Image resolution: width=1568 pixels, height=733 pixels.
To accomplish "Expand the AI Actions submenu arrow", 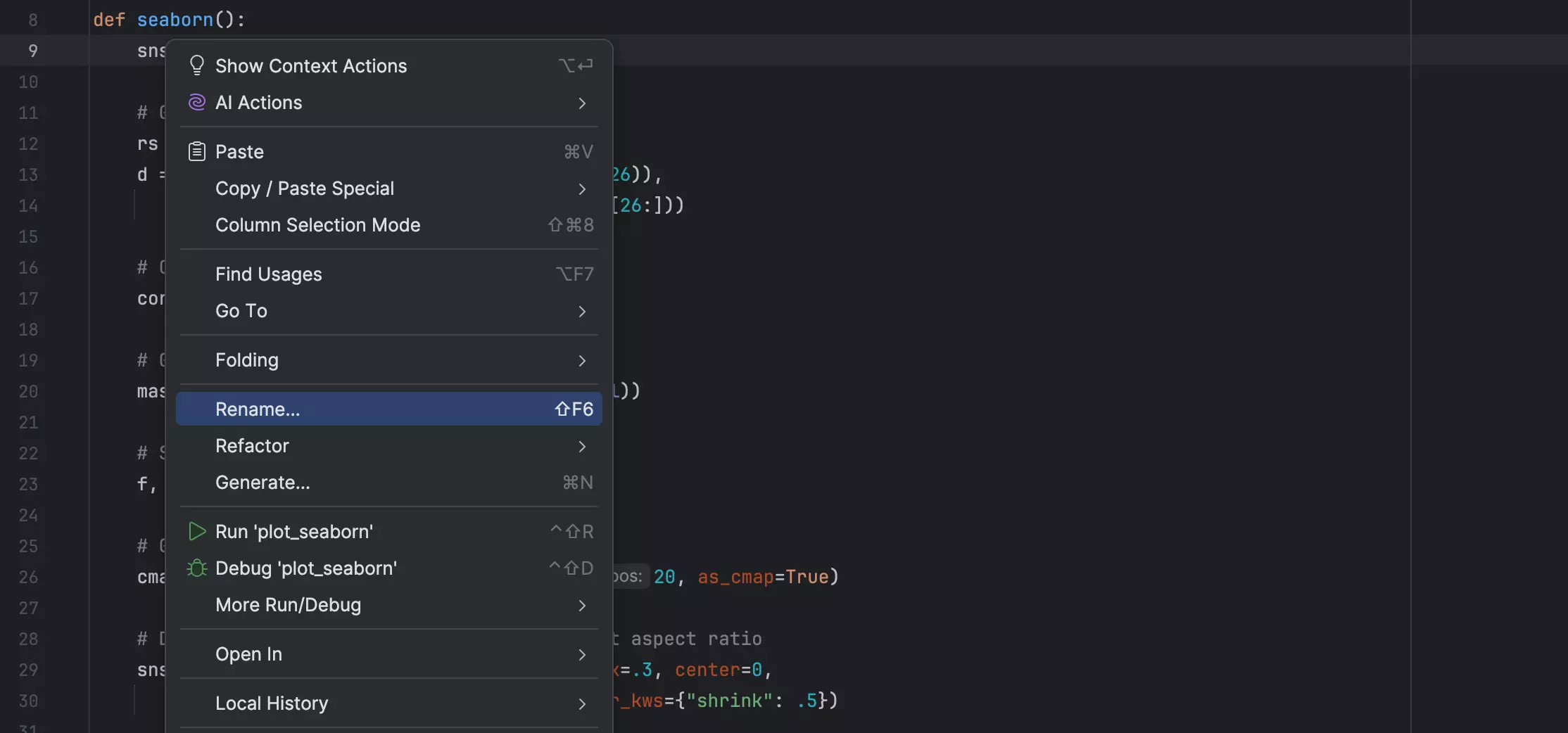I will click(582, 103).
